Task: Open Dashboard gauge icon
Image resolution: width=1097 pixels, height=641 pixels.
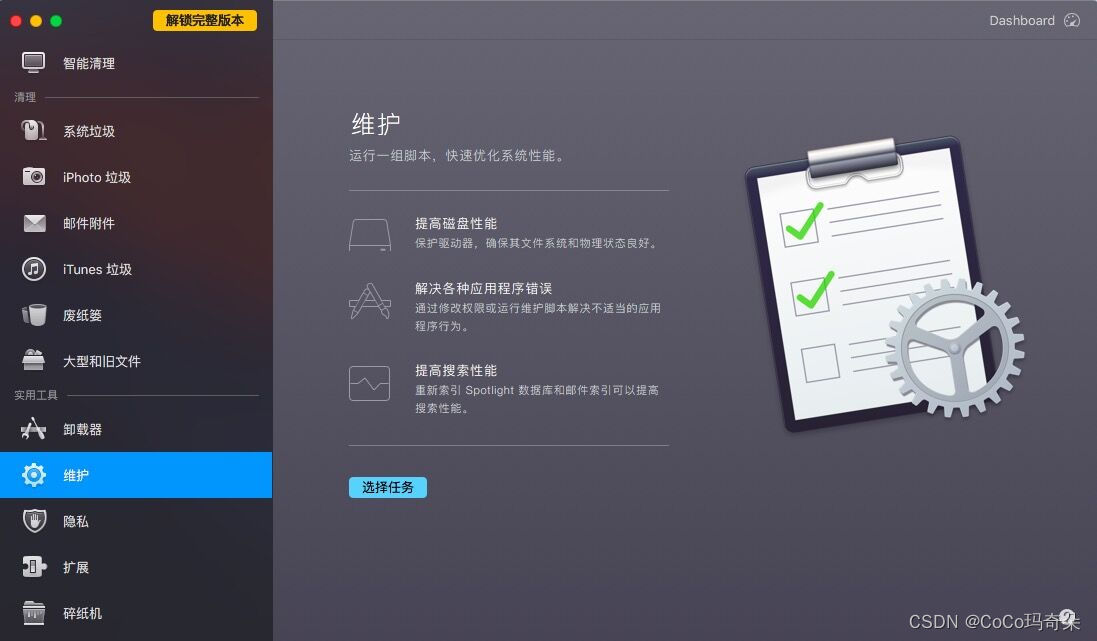Action: (1072, 20)
